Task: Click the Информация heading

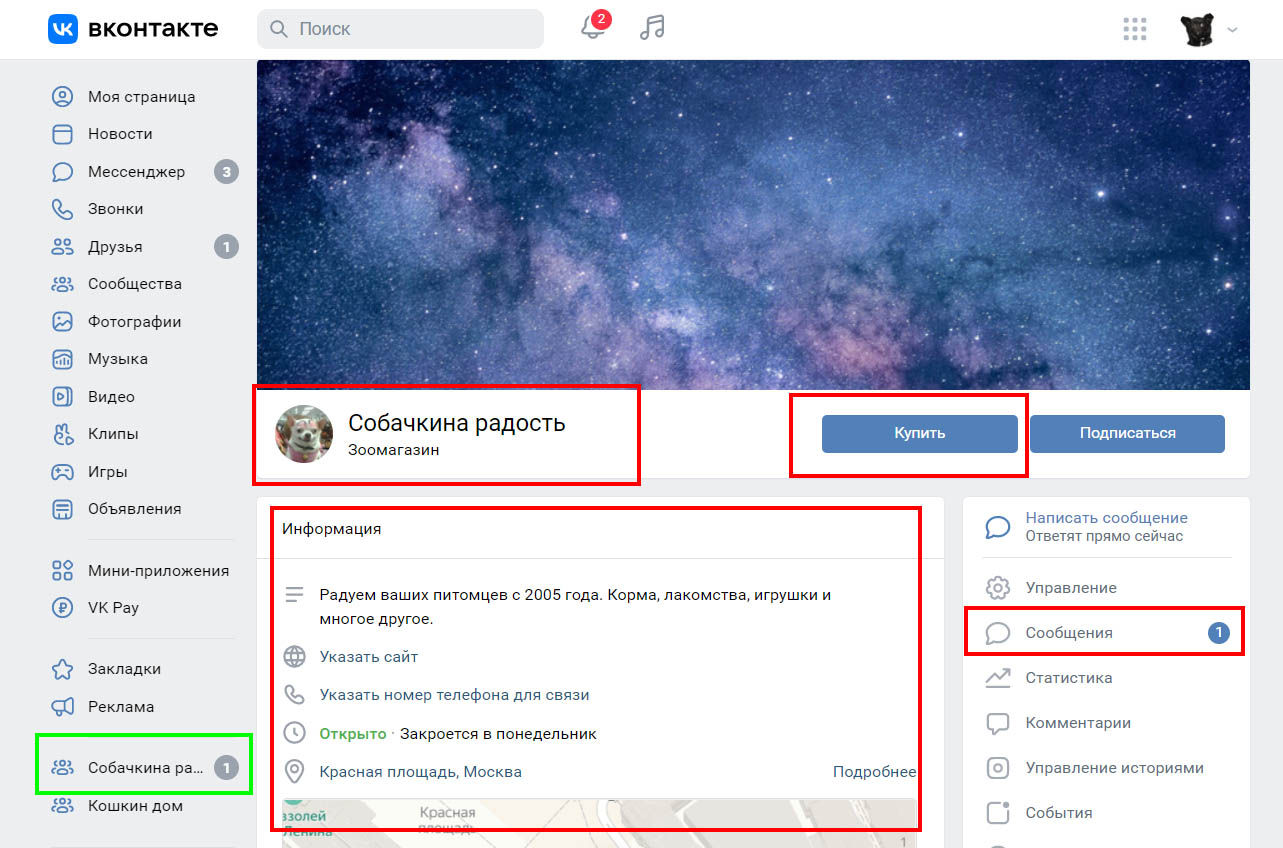Action: pyautogui.click(x=331, y=529)
